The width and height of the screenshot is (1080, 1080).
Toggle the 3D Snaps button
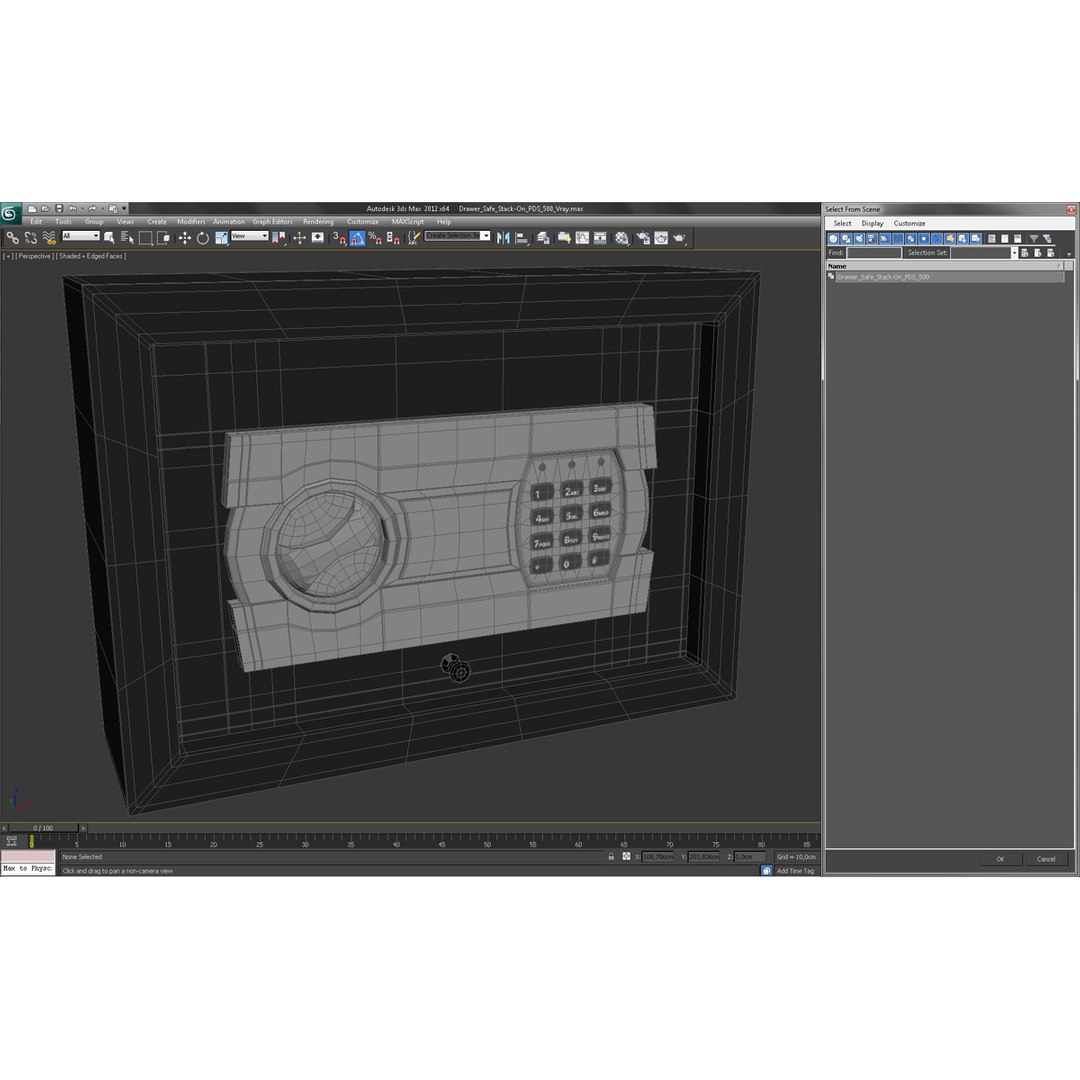coord(339,238)
